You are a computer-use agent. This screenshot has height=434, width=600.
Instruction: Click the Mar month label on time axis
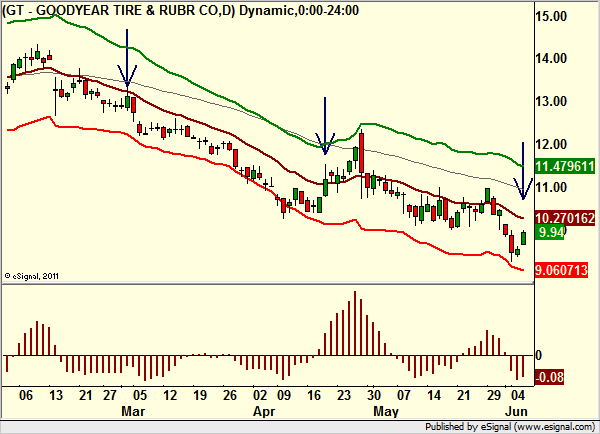[x=133, y=411]
